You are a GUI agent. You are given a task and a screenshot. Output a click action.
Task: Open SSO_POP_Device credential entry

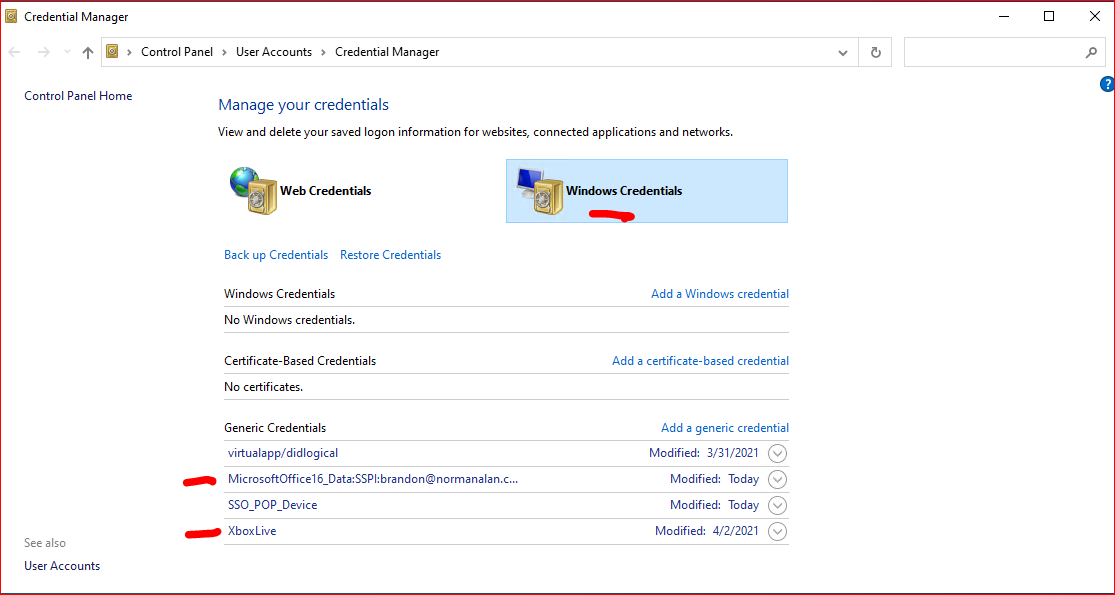click(x=272, y=505)
